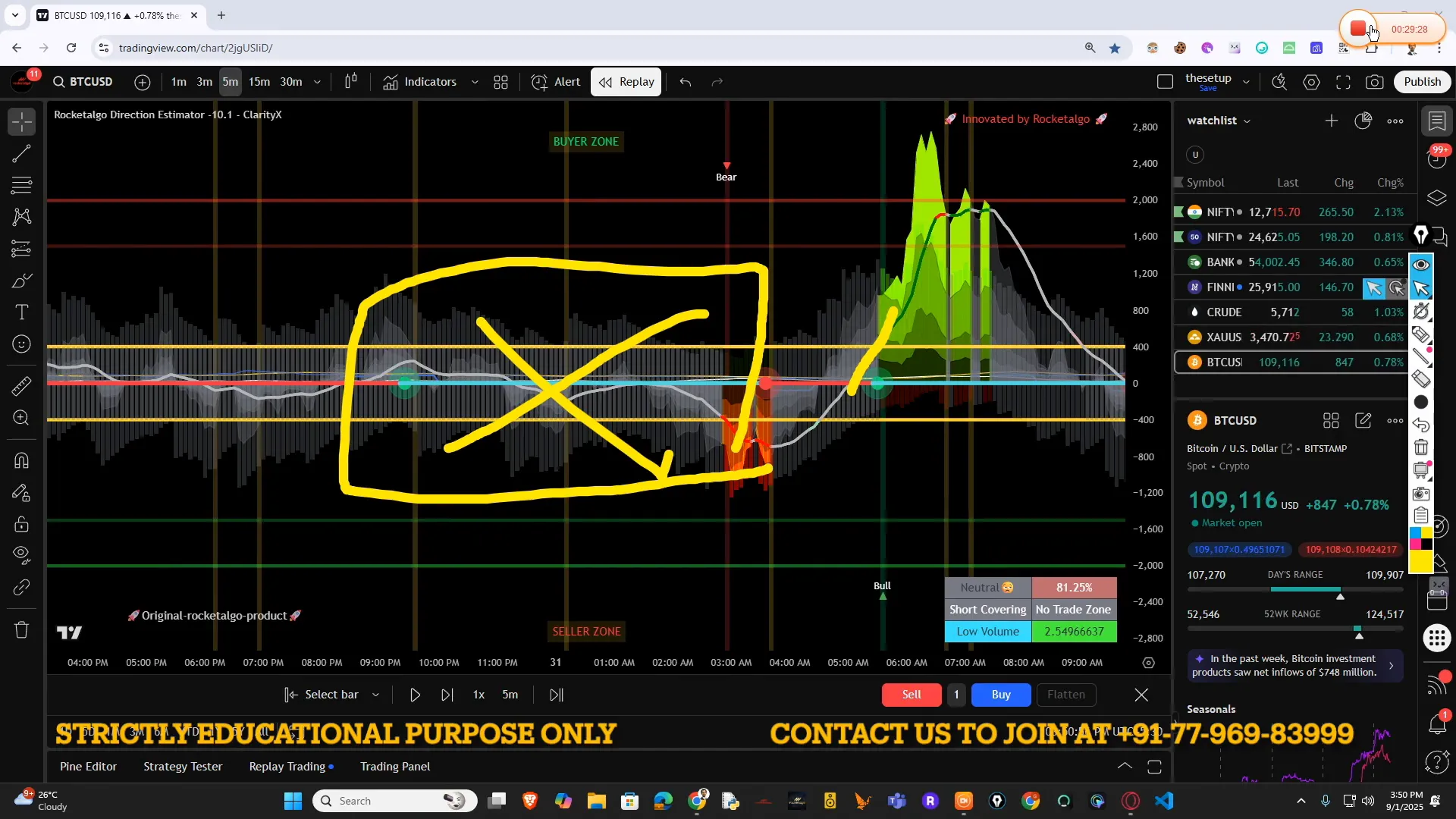Open the watchlist dropdown
The image size is (1456, 819).
tap(1217, 120)
